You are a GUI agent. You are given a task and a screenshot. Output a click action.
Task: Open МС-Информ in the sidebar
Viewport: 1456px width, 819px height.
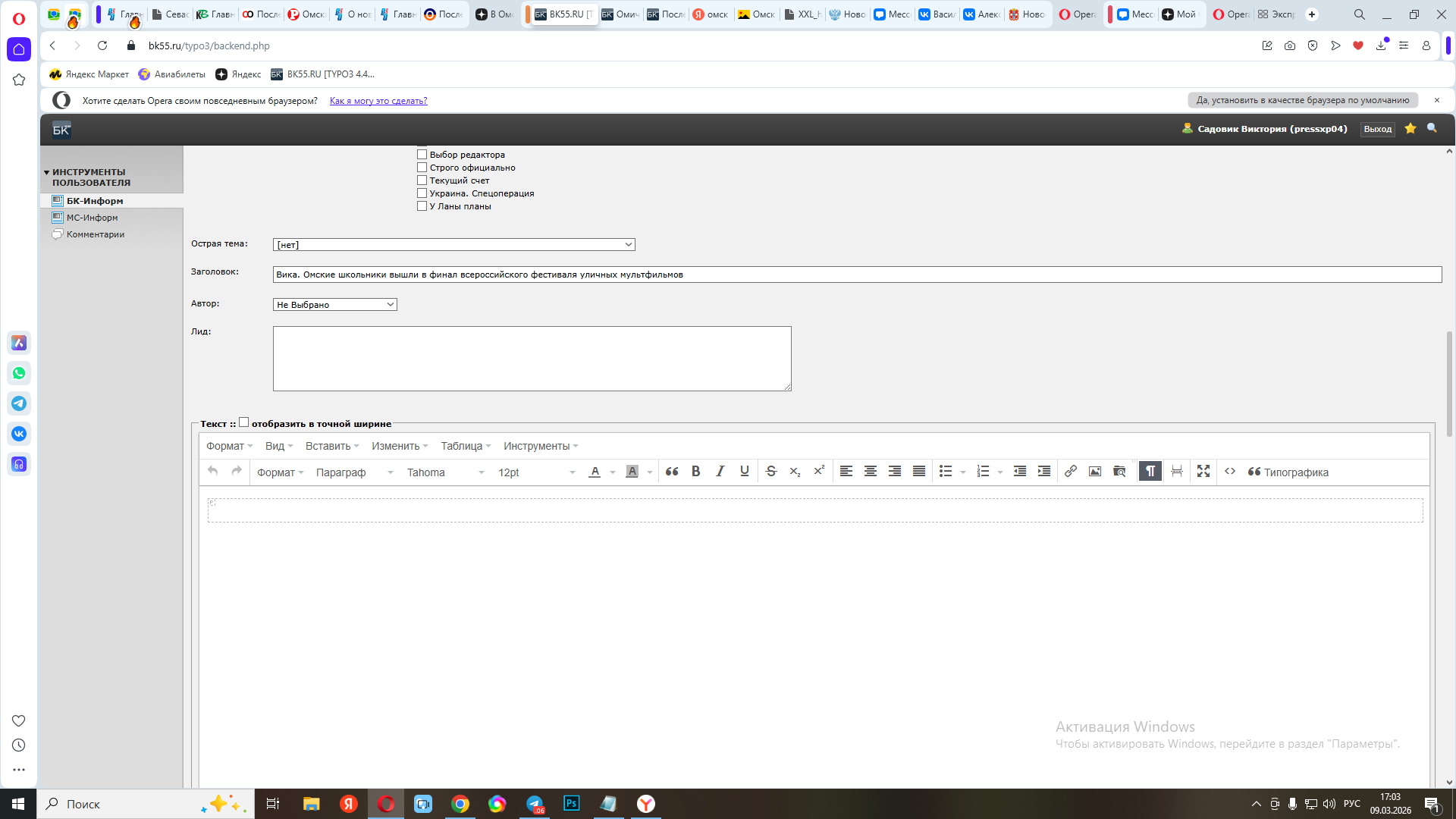[92, 218]
